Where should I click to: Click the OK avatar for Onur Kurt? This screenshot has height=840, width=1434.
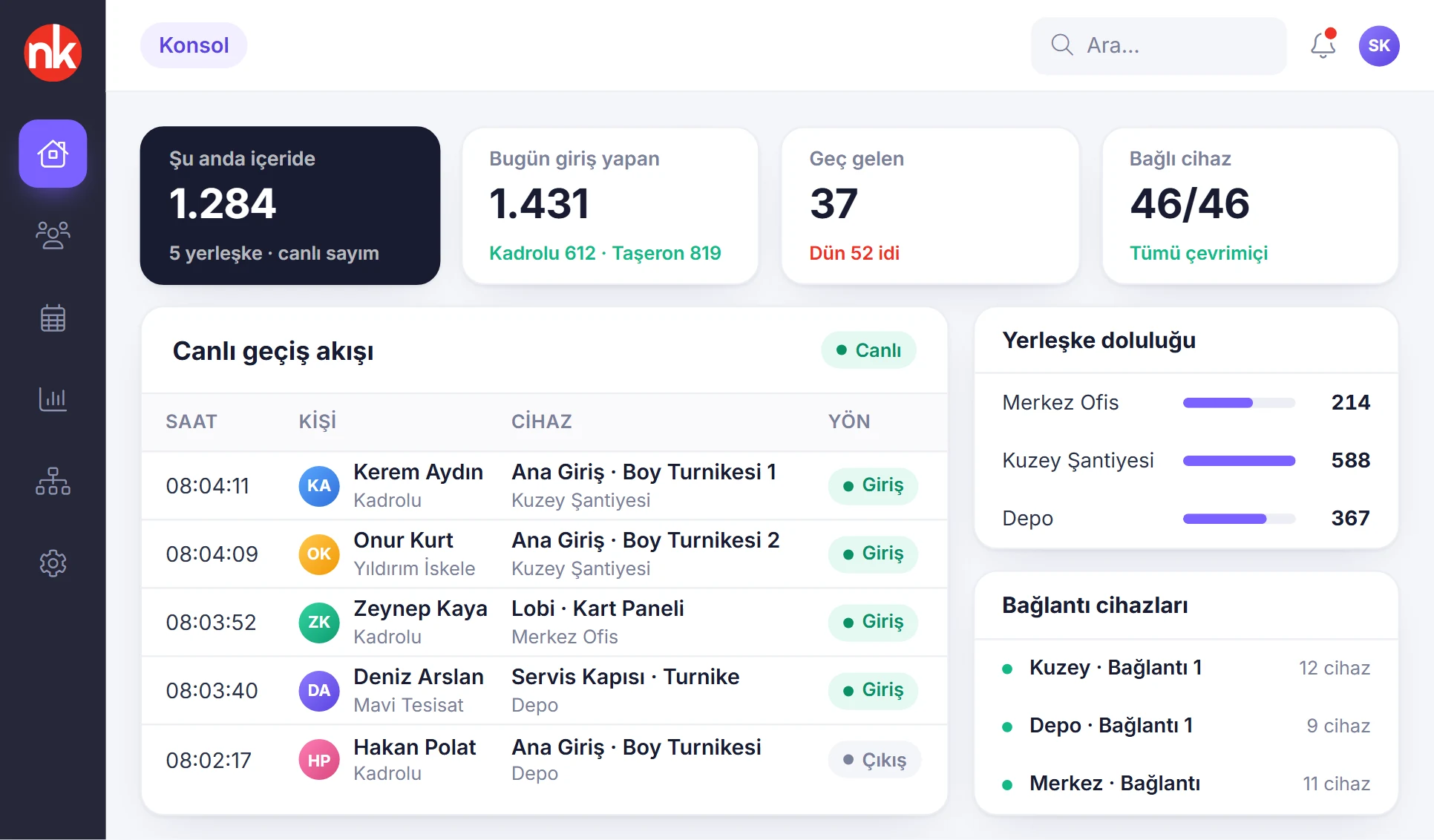point(319,554)
